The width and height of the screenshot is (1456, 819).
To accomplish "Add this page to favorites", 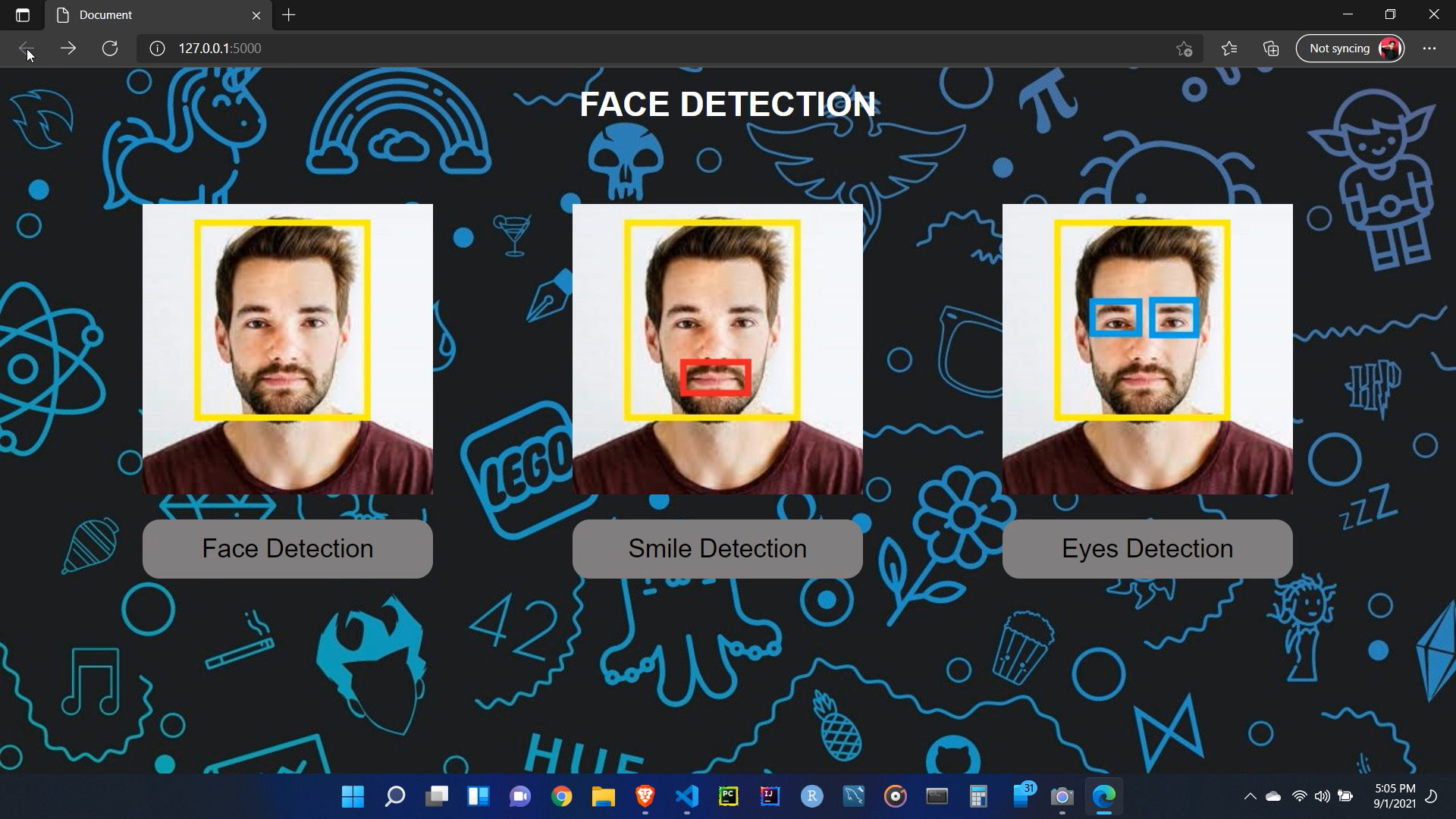I will click(x=1184, y=49).
